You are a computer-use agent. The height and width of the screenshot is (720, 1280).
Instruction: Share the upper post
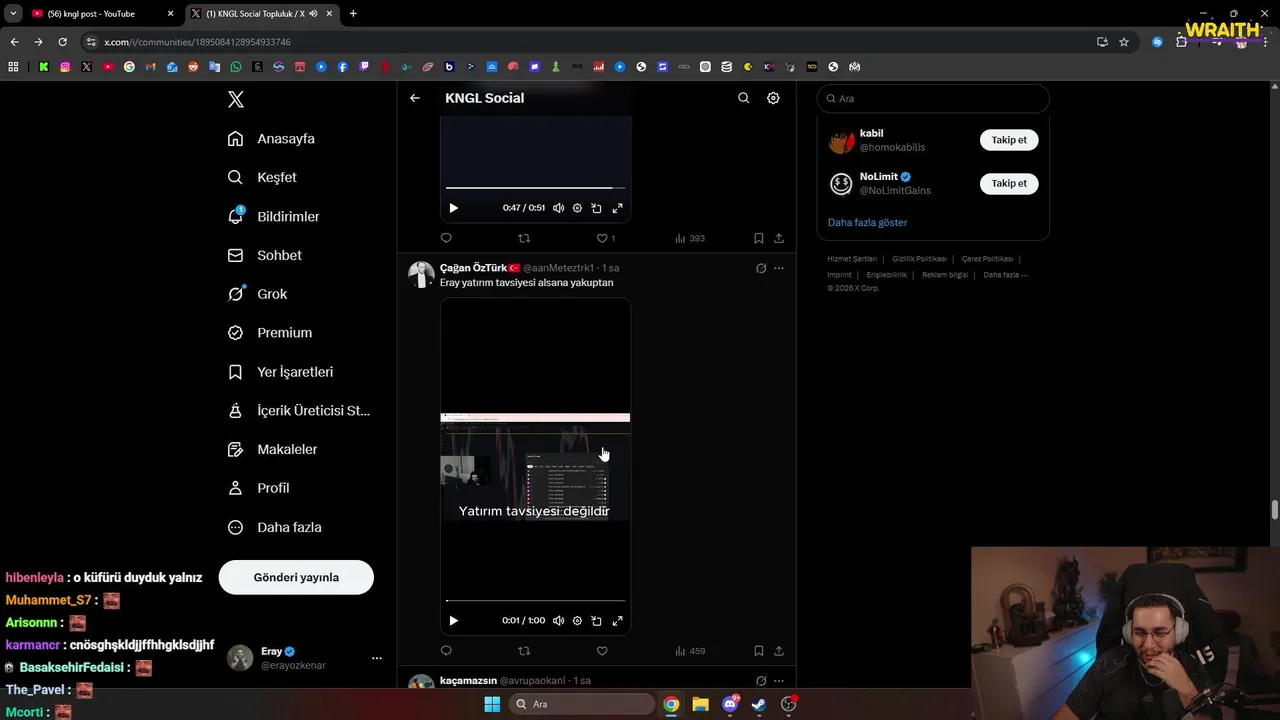click(779, 238)
